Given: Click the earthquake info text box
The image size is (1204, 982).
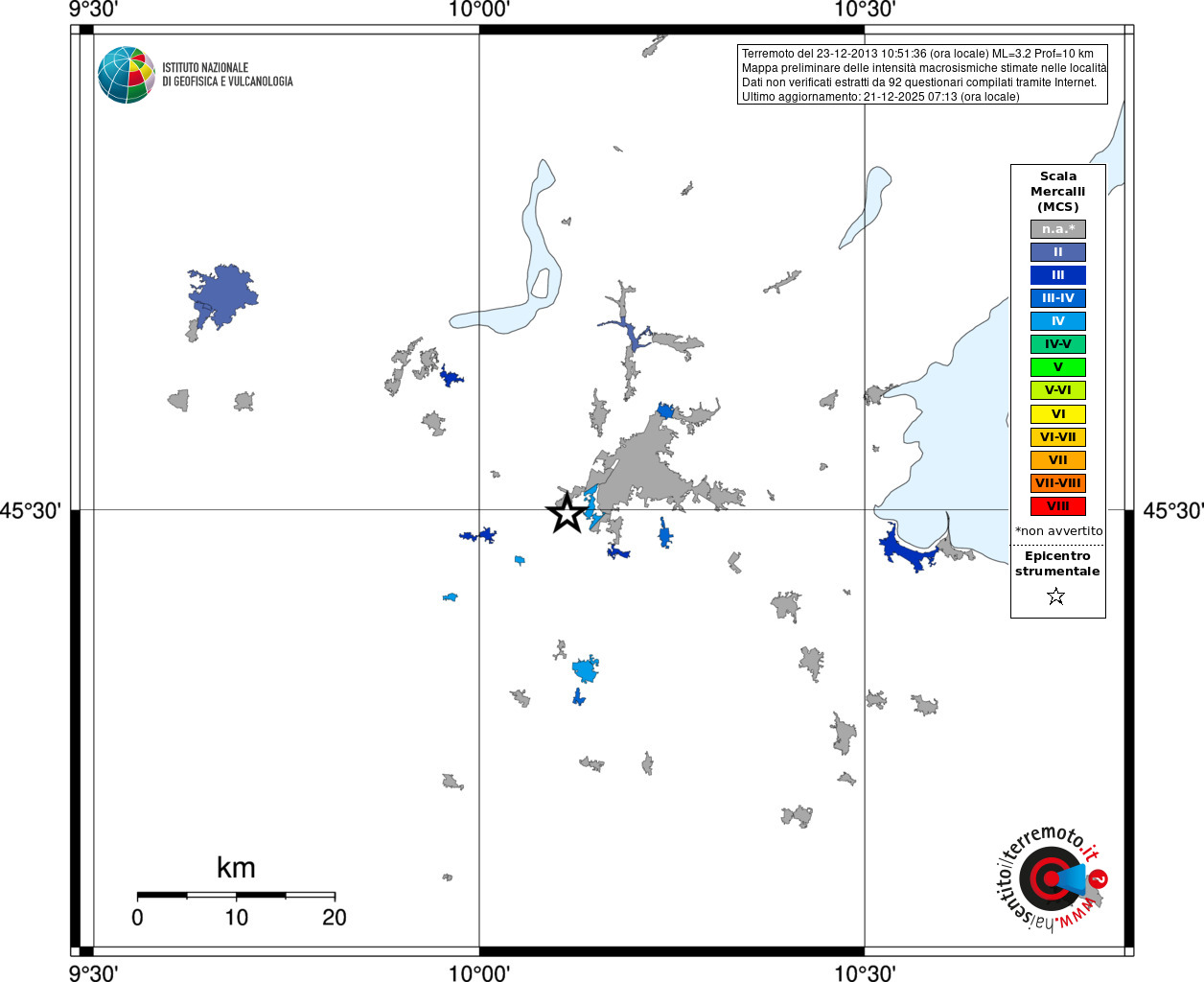Looking at the screenshot, I should click(922, 75).
